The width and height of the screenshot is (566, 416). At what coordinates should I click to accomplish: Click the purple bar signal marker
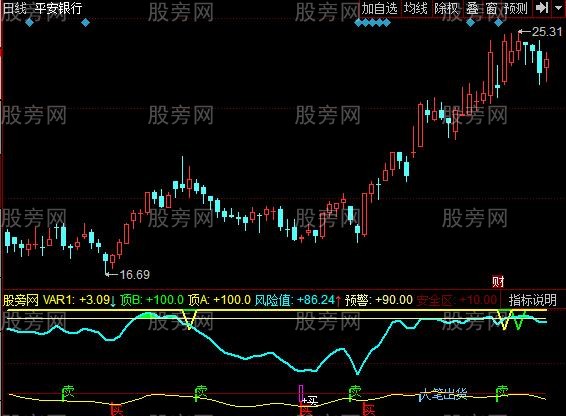301,393
